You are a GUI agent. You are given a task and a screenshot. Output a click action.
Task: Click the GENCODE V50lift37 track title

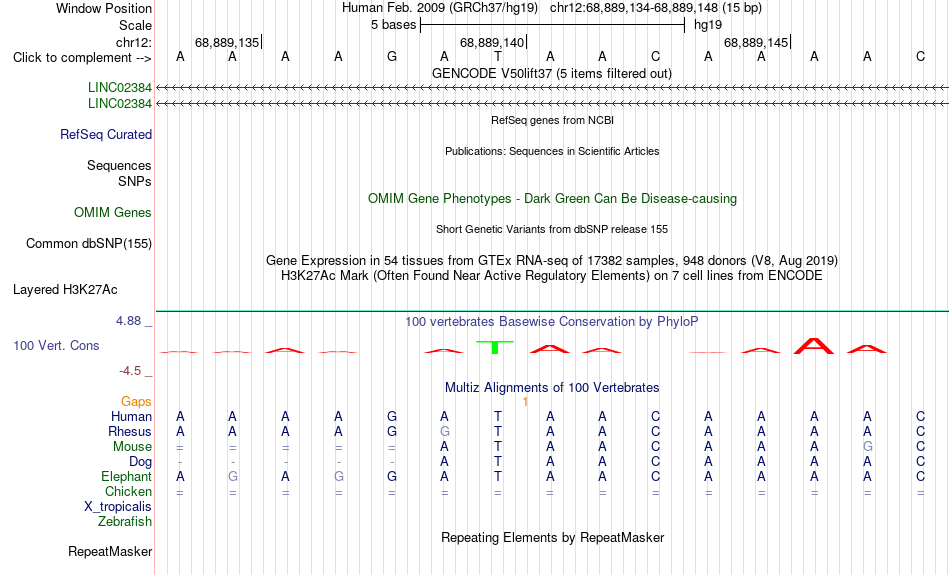tap(551, 73)
